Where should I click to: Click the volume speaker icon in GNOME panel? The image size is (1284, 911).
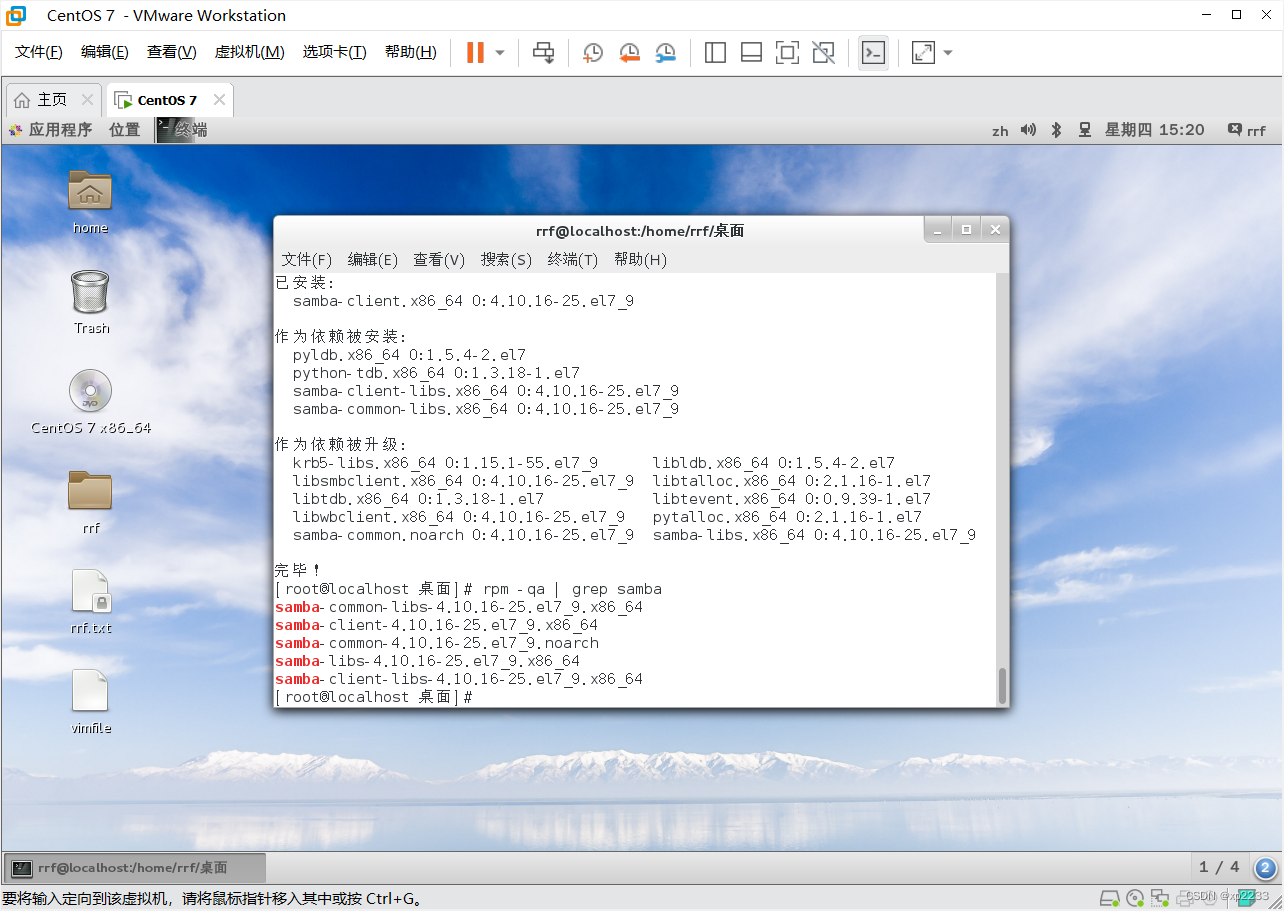click(1028, 130)
